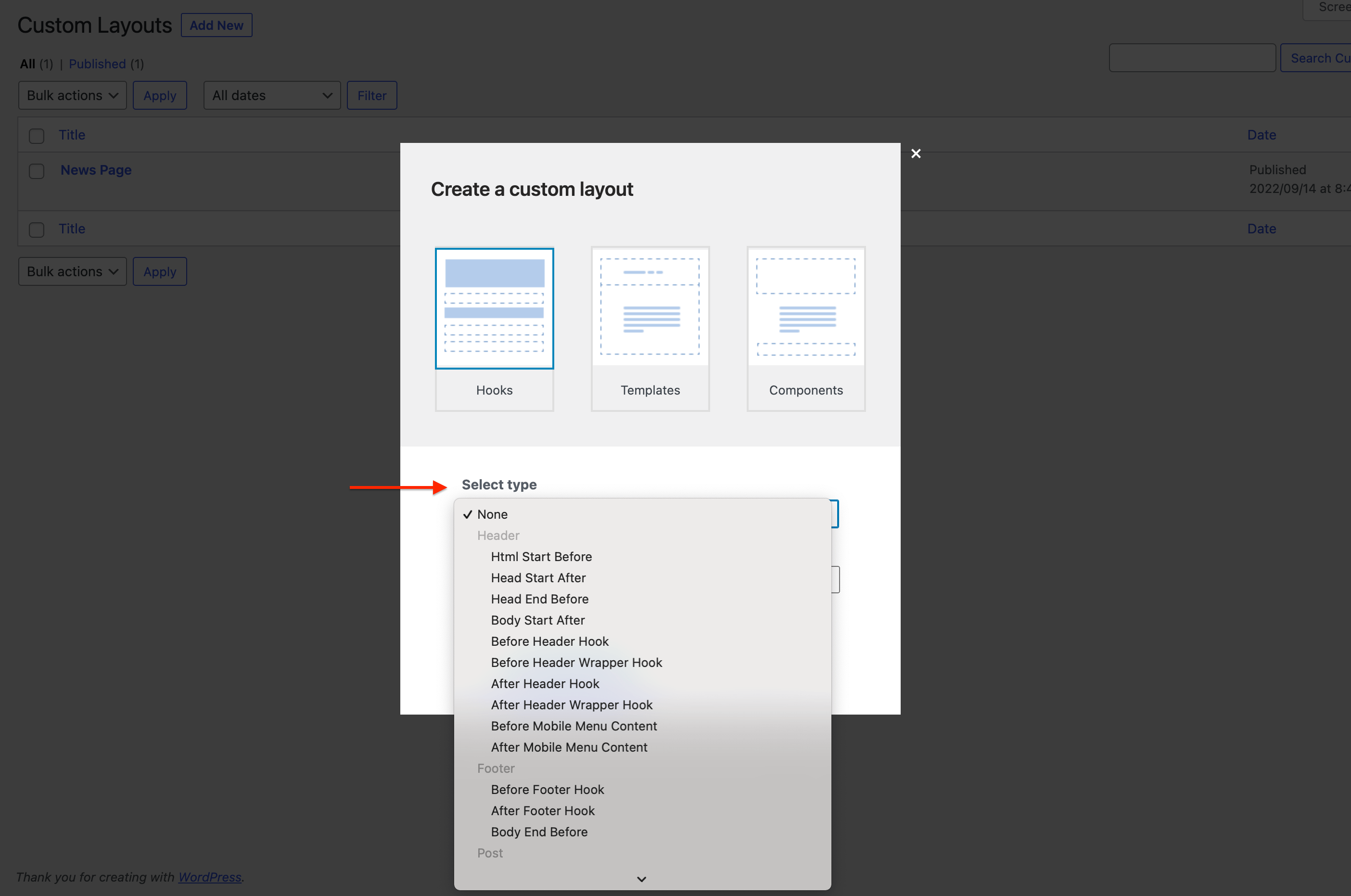Screen dimensions: 1351x896
Task: Select Before Header Wrapper Hook option
Action: [576, 662]
